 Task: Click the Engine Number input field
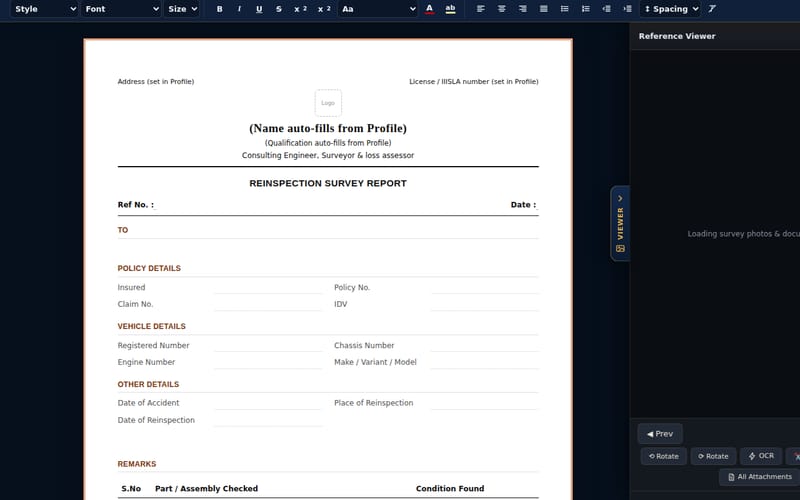coord(268,362)
